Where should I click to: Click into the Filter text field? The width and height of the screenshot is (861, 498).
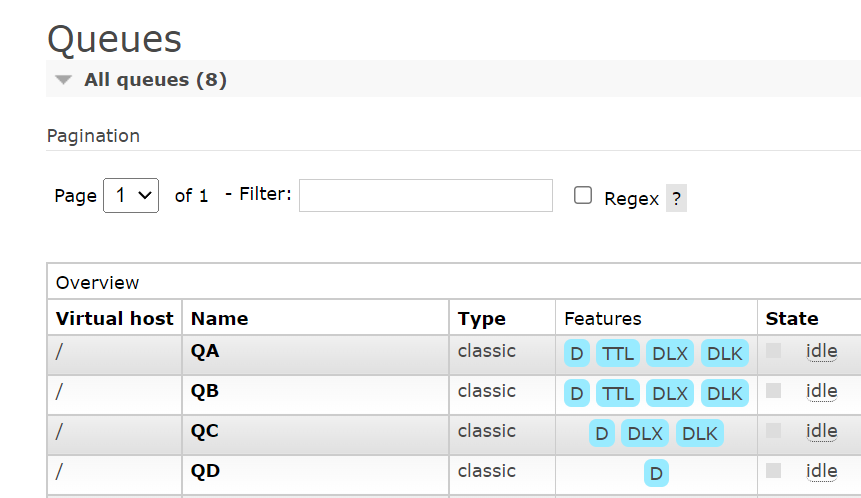(426, 195)
